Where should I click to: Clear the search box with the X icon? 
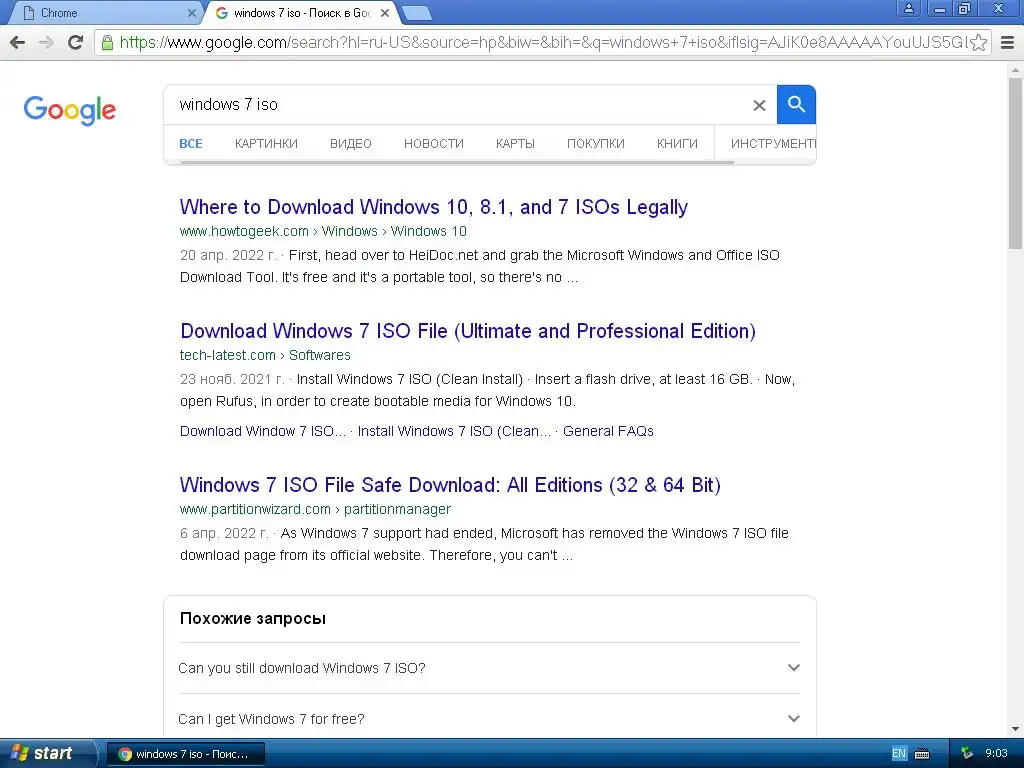759,105
